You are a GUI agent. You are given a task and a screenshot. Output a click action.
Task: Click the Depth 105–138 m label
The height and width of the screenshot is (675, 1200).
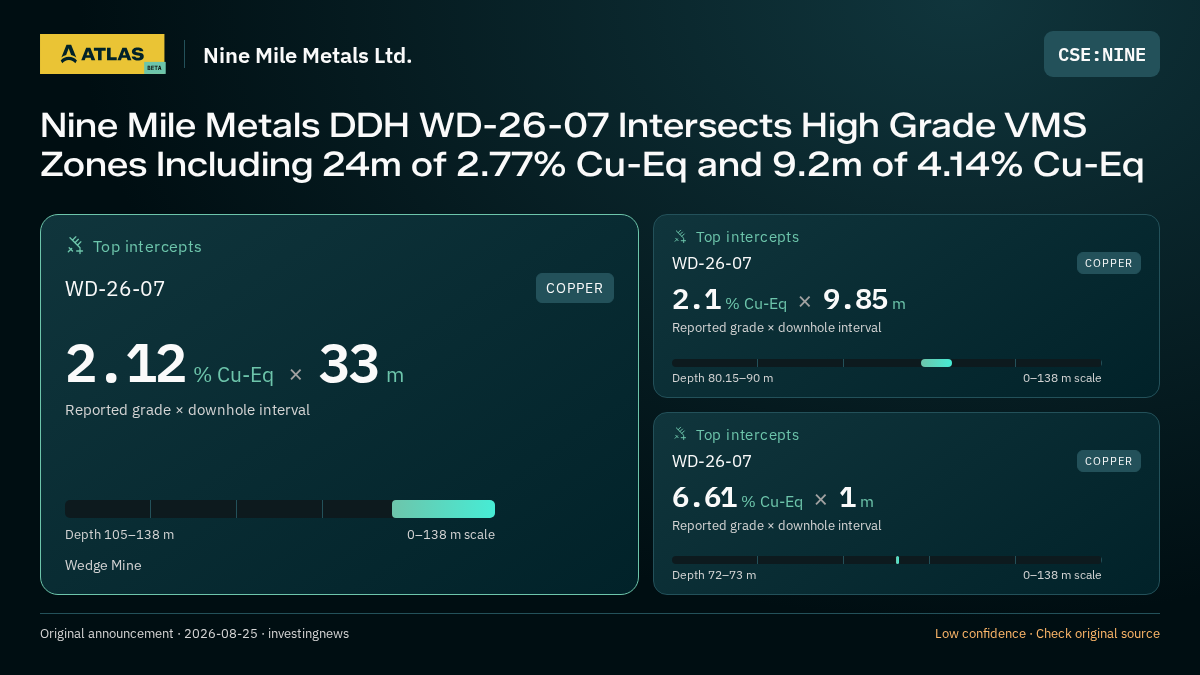119,534
